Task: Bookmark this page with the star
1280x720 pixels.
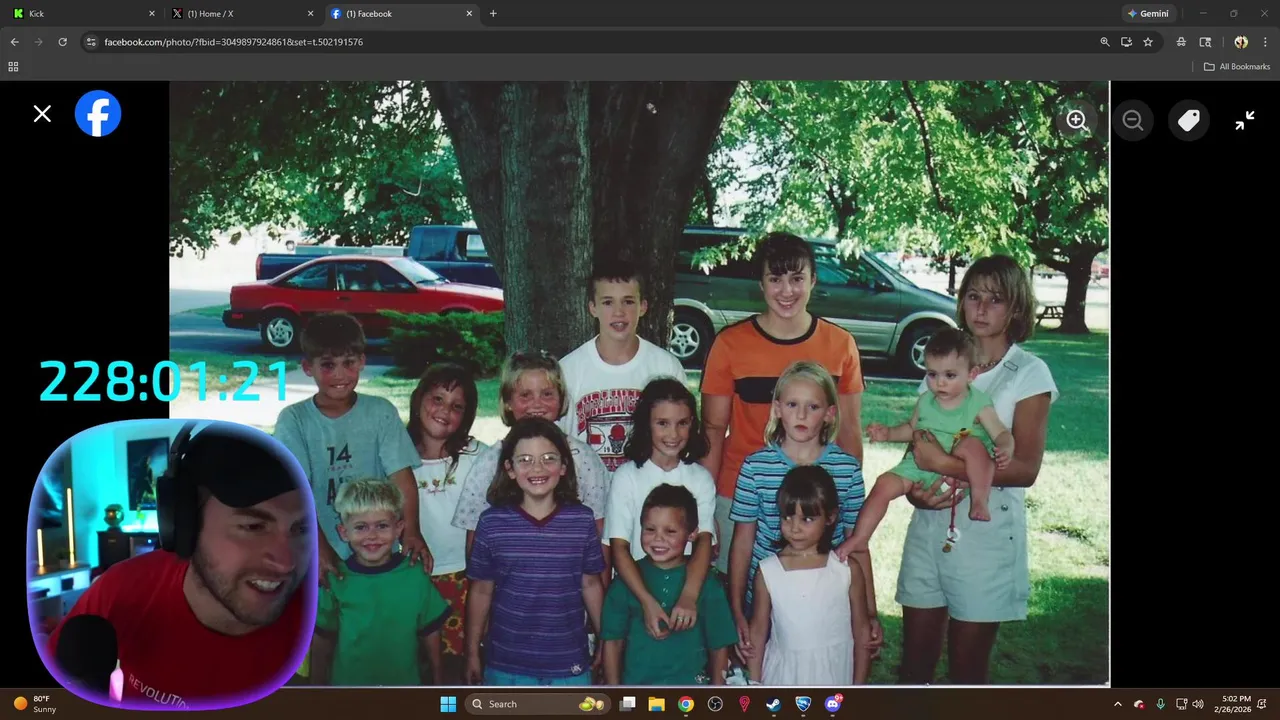Action: point(1148,42)
